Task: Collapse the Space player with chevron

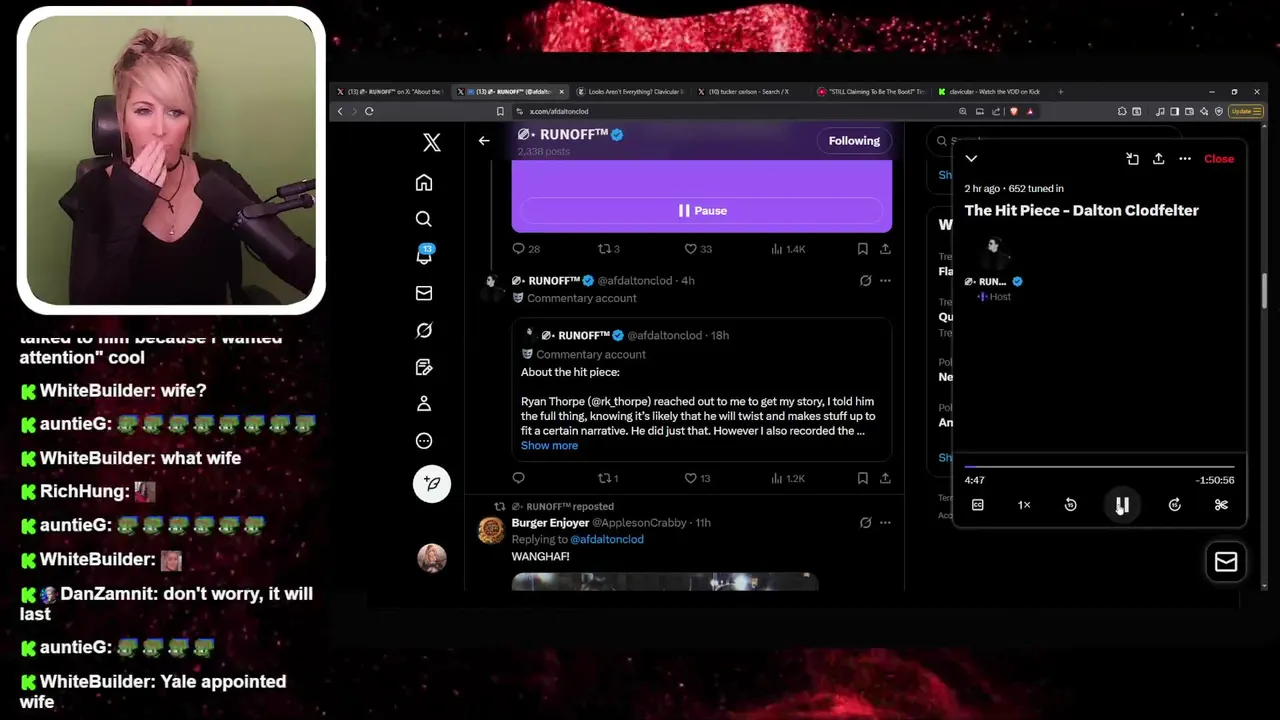Action: tap(971, 159)
